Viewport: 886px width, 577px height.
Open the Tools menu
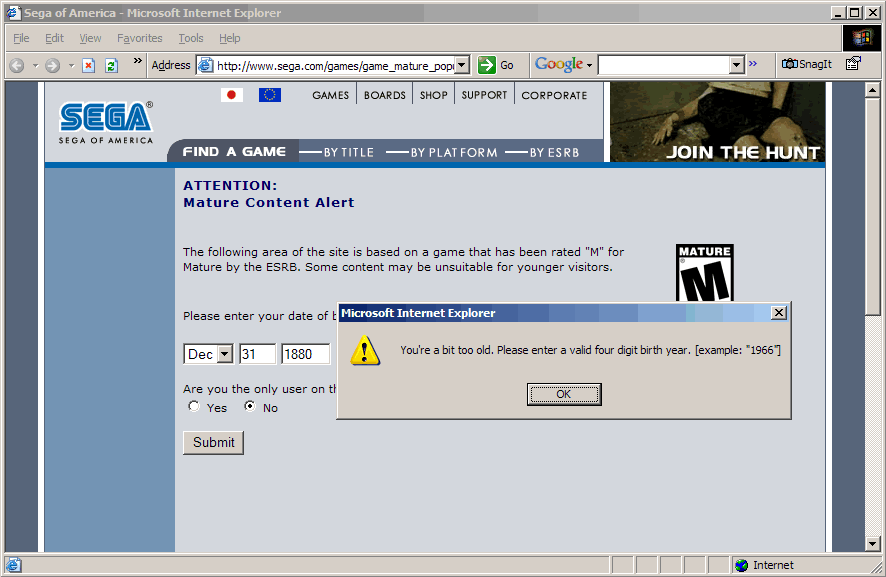coord(191,38)
